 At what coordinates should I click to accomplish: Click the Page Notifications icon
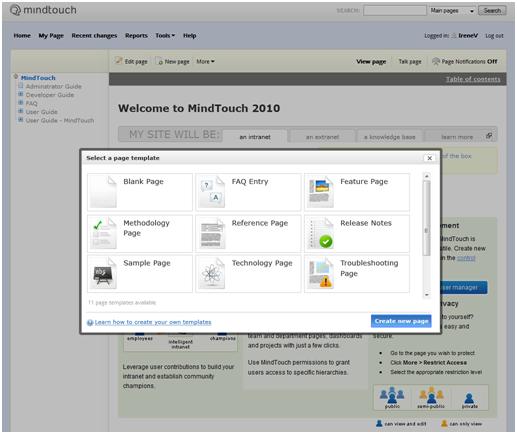tap(436, 61)
